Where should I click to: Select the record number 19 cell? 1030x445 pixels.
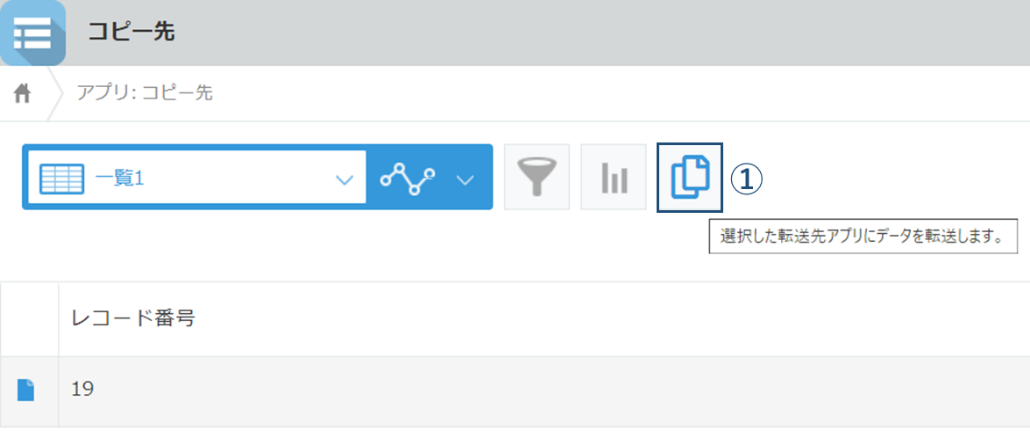point(544,390)
